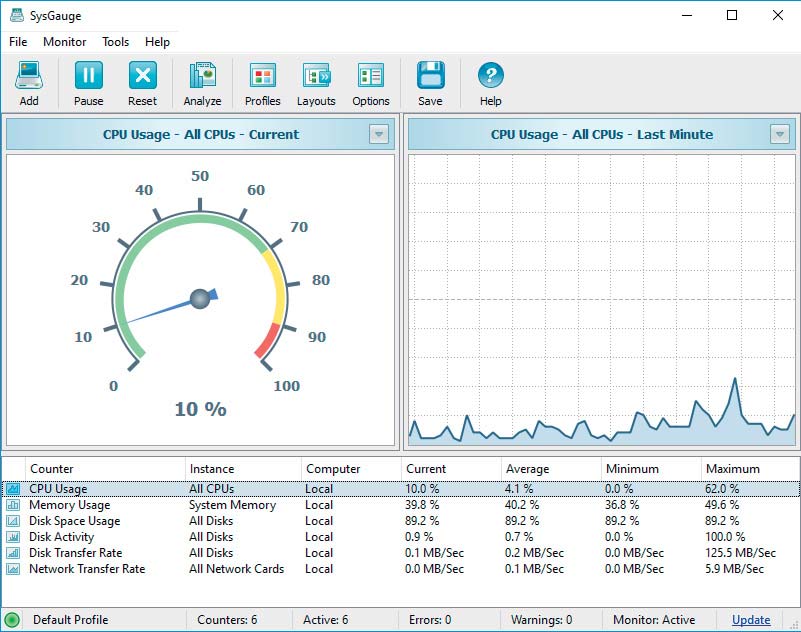The width and height of the screenshot is (801, 632).
Task: Select the Disk Transfer Rate counter row
Action: click(x=400, y=552)
